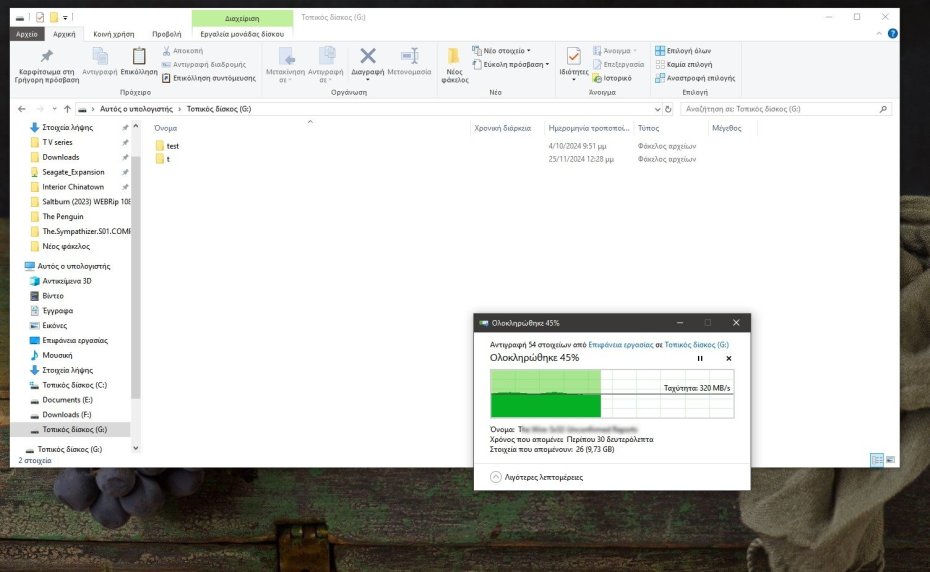Click Άνοιγμα in the ribbon
Image resolution: width=930 pixels, height=572 pixels.
point(614,50)
